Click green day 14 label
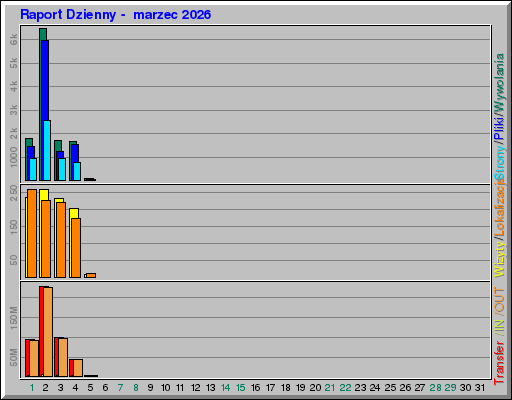512x400 pixels. click(x=226, y=388)
